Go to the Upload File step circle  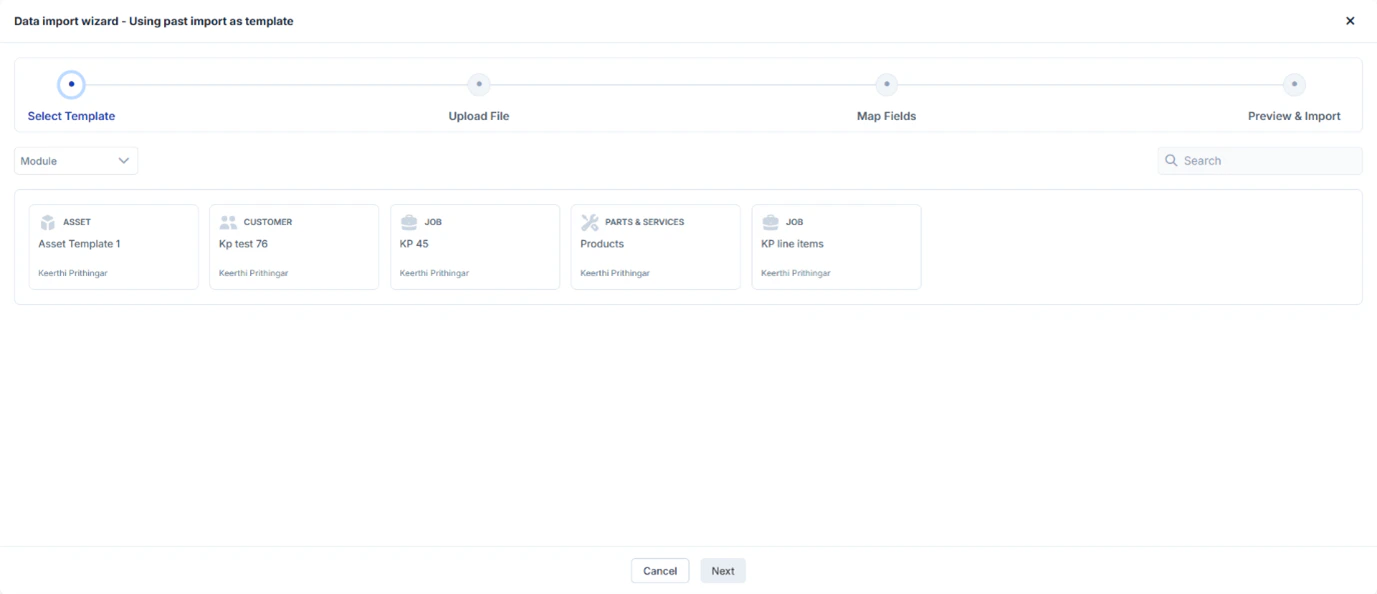(479, 85)
